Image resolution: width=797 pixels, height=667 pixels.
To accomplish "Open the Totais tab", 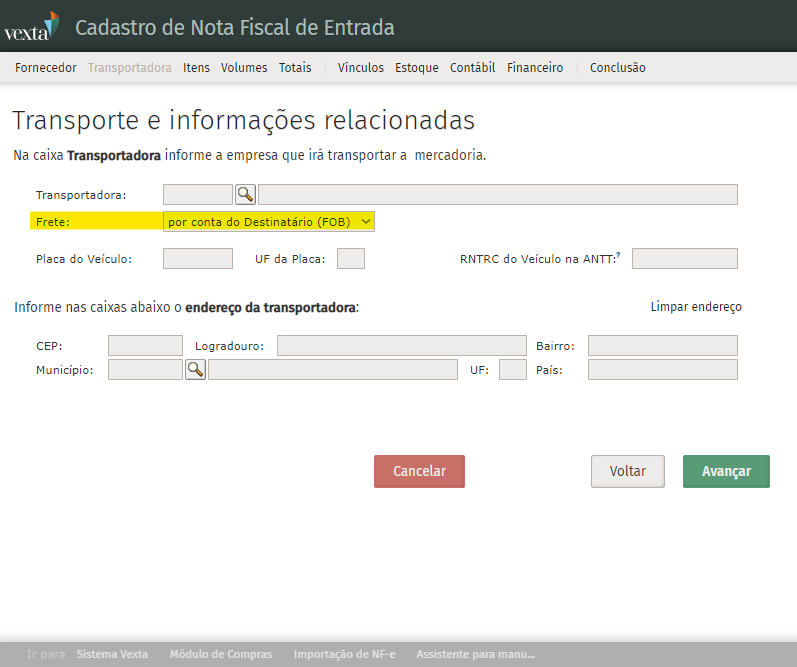I will click(x=295, y=68).
